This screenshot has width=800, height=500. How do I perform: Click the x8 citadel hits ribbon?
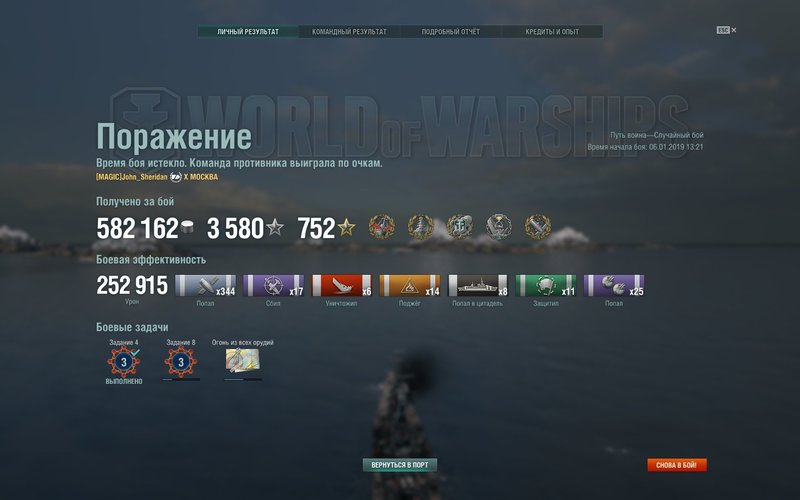tap(478, 285)
